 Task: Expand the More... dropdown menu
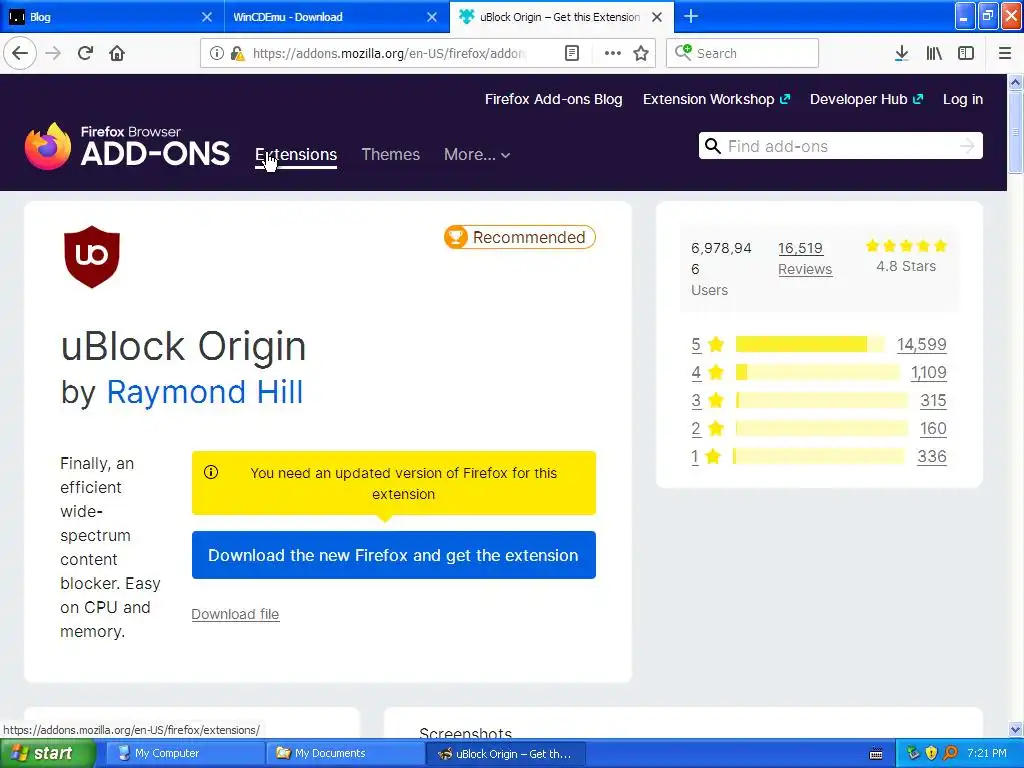(477, 155)
